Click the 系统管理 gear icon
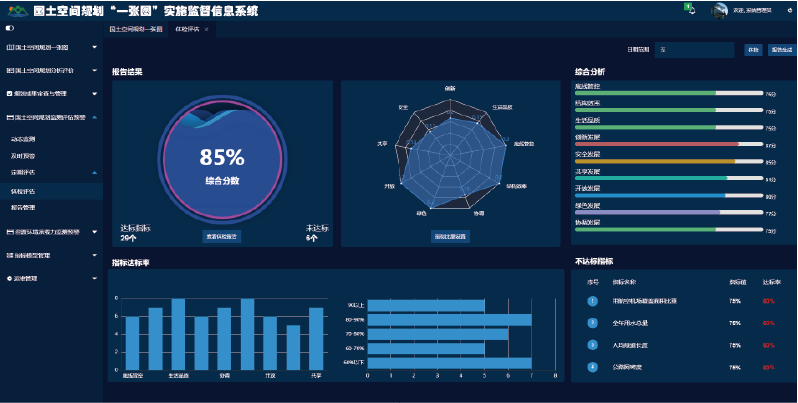 (9, 278)
